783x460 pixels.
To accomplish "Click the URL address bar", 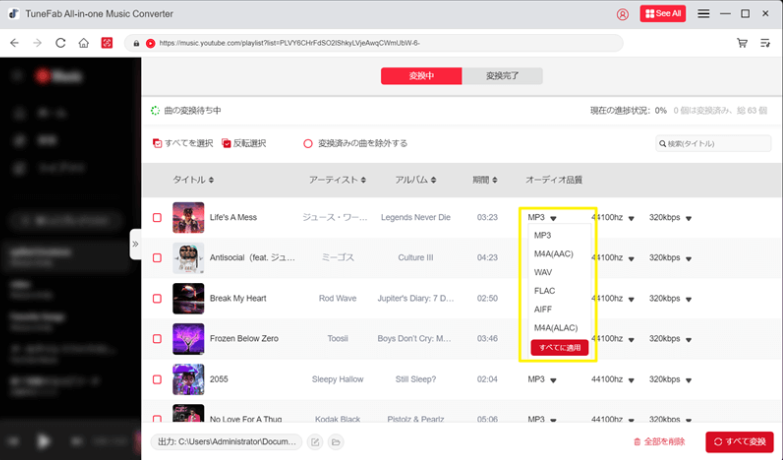I will pyautogui.click(x=374, y=43).
